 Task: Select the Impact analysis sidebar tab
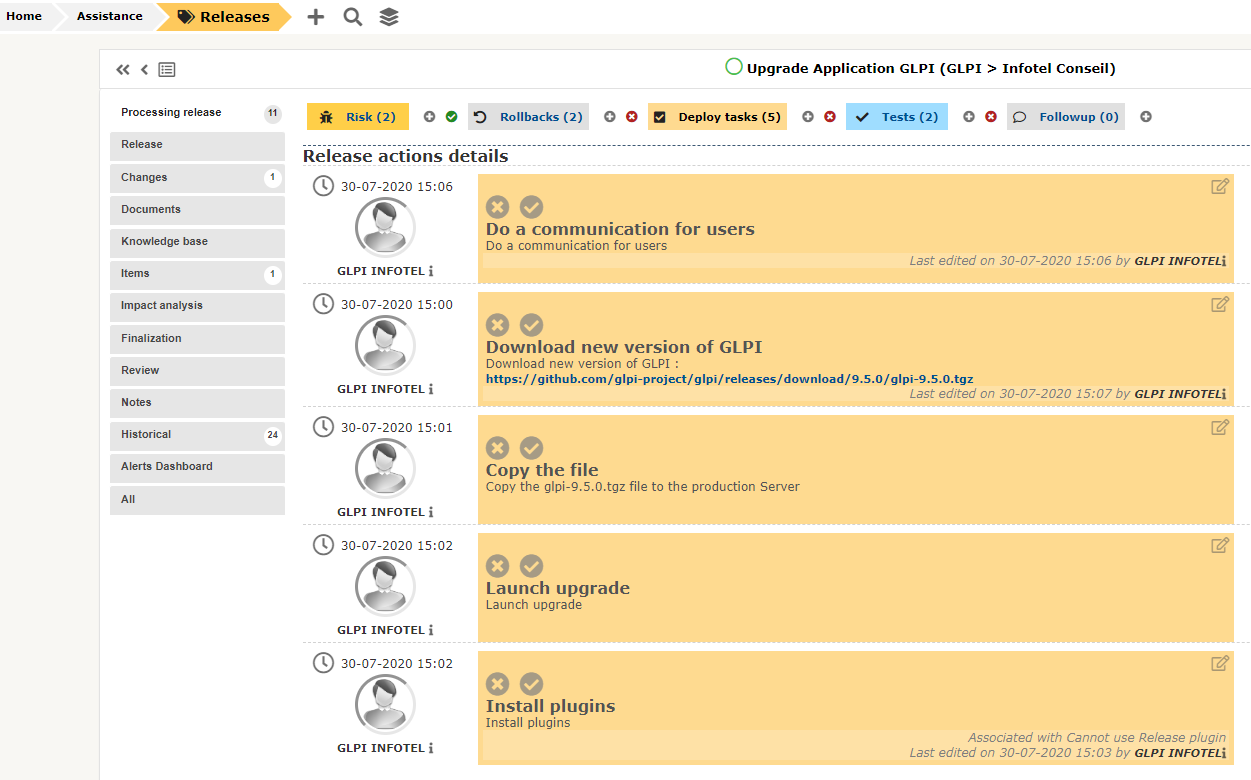[197, 306]
